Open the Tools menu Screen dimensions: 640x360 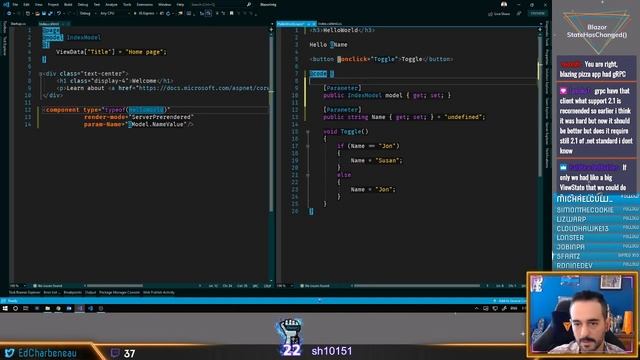point(127,4)
